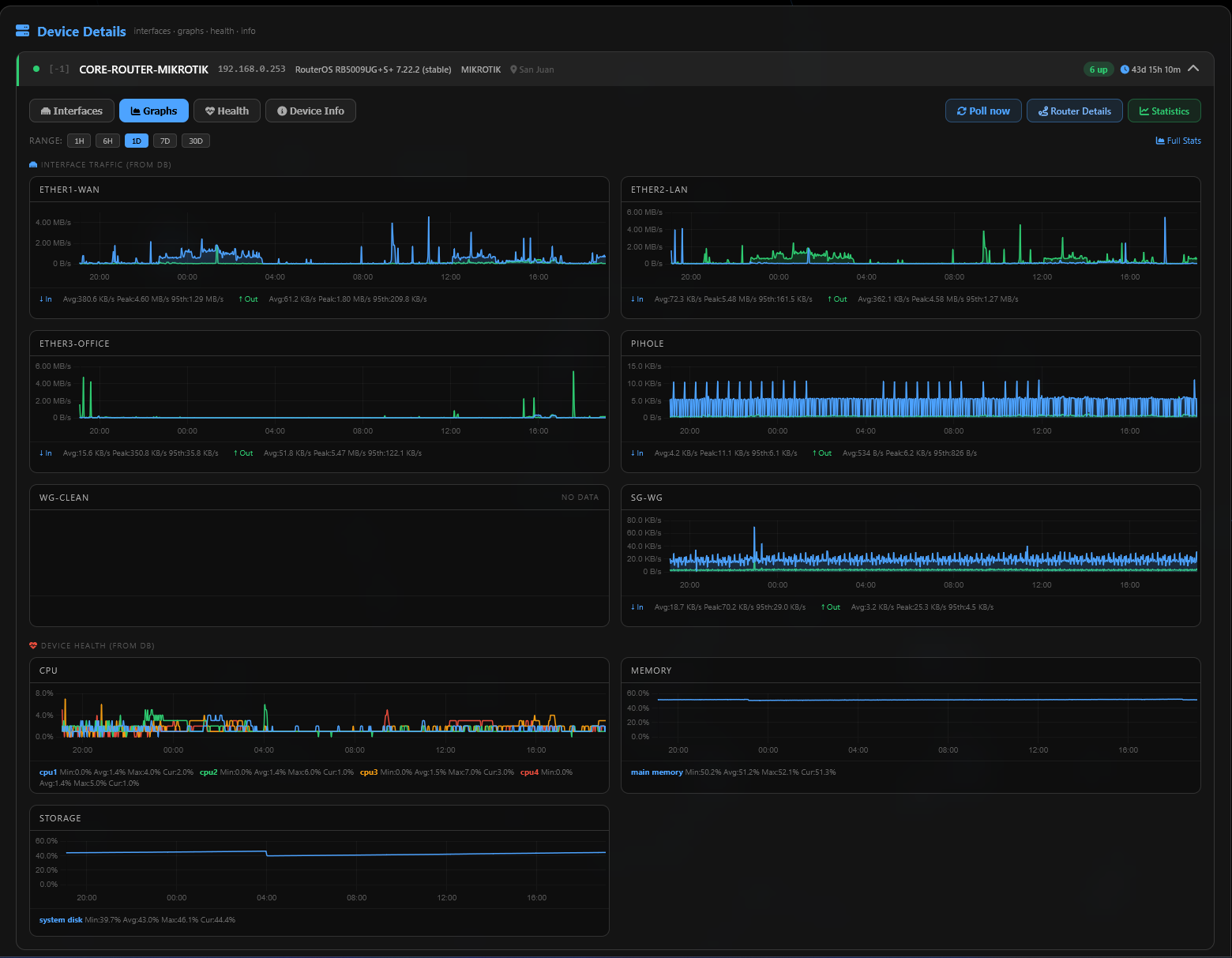Click the In arrow legend on PIHOLE

click(x=637, y=453)
